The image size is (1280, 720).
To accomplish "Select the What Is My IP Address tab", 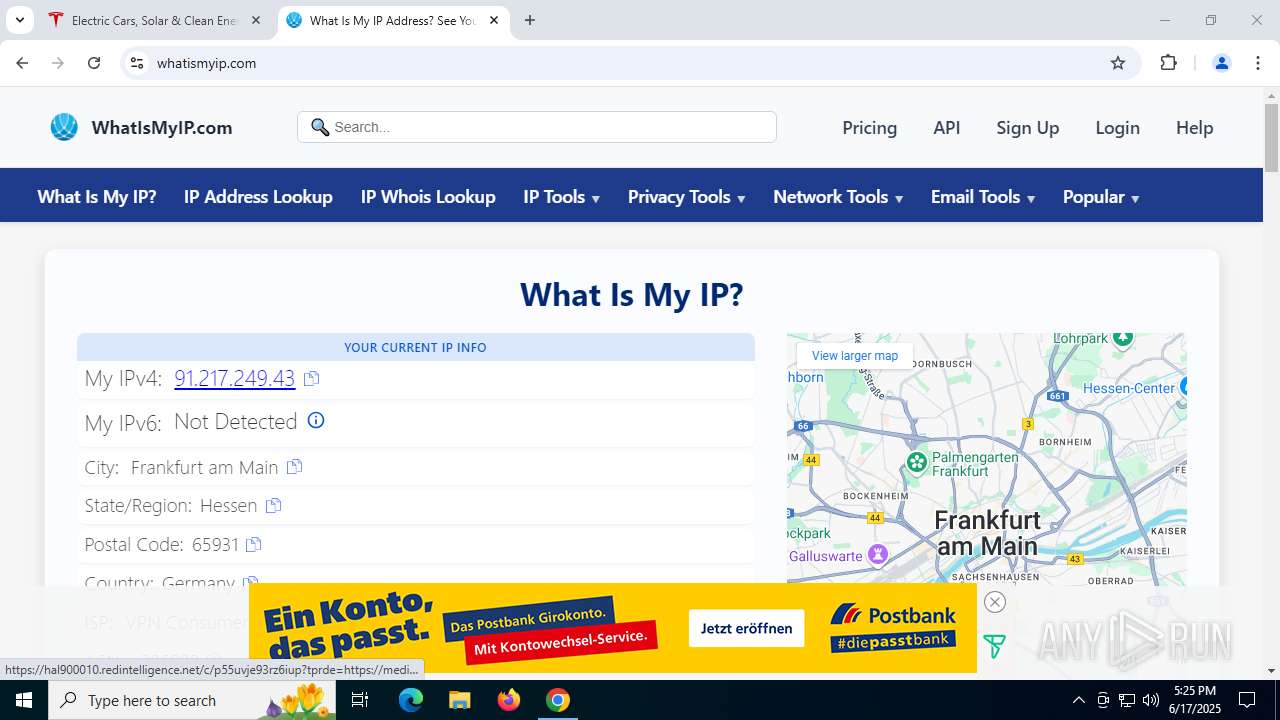I will pos(392,20).
